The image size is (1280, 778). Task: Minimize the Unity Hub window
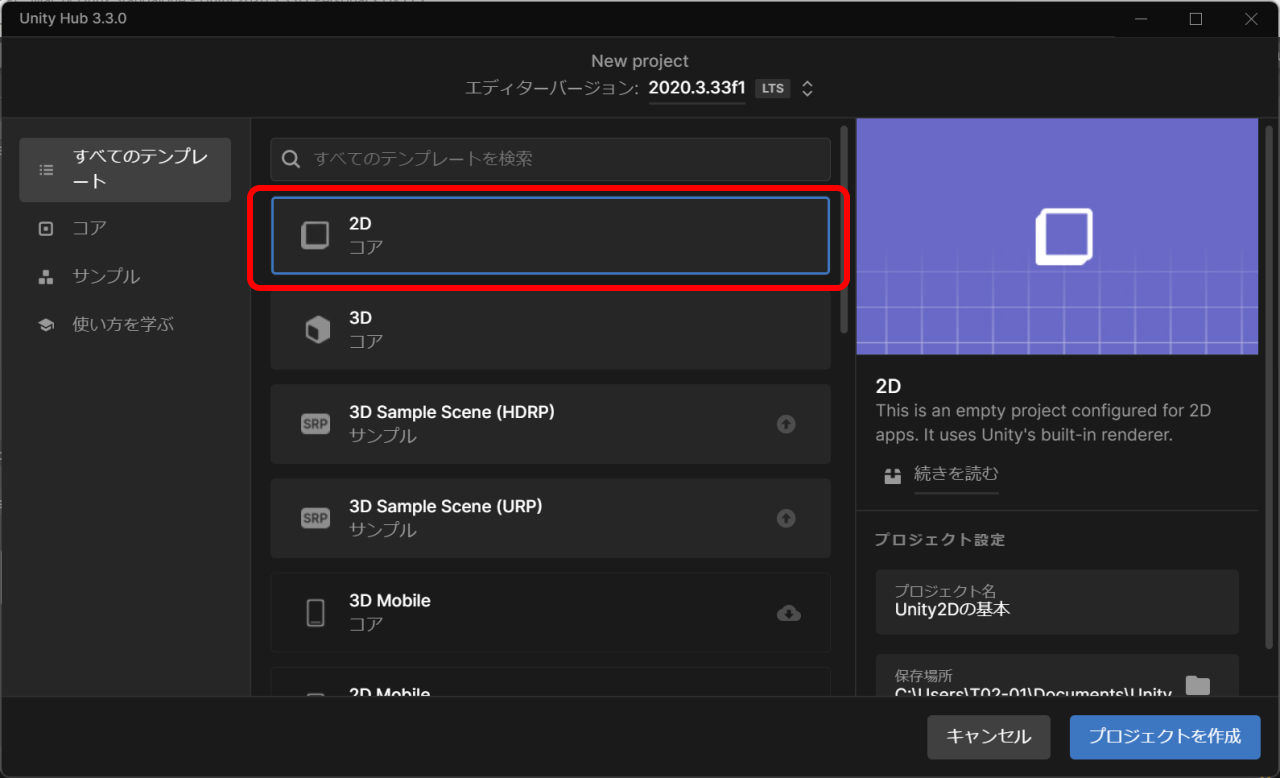[1141, 19]
